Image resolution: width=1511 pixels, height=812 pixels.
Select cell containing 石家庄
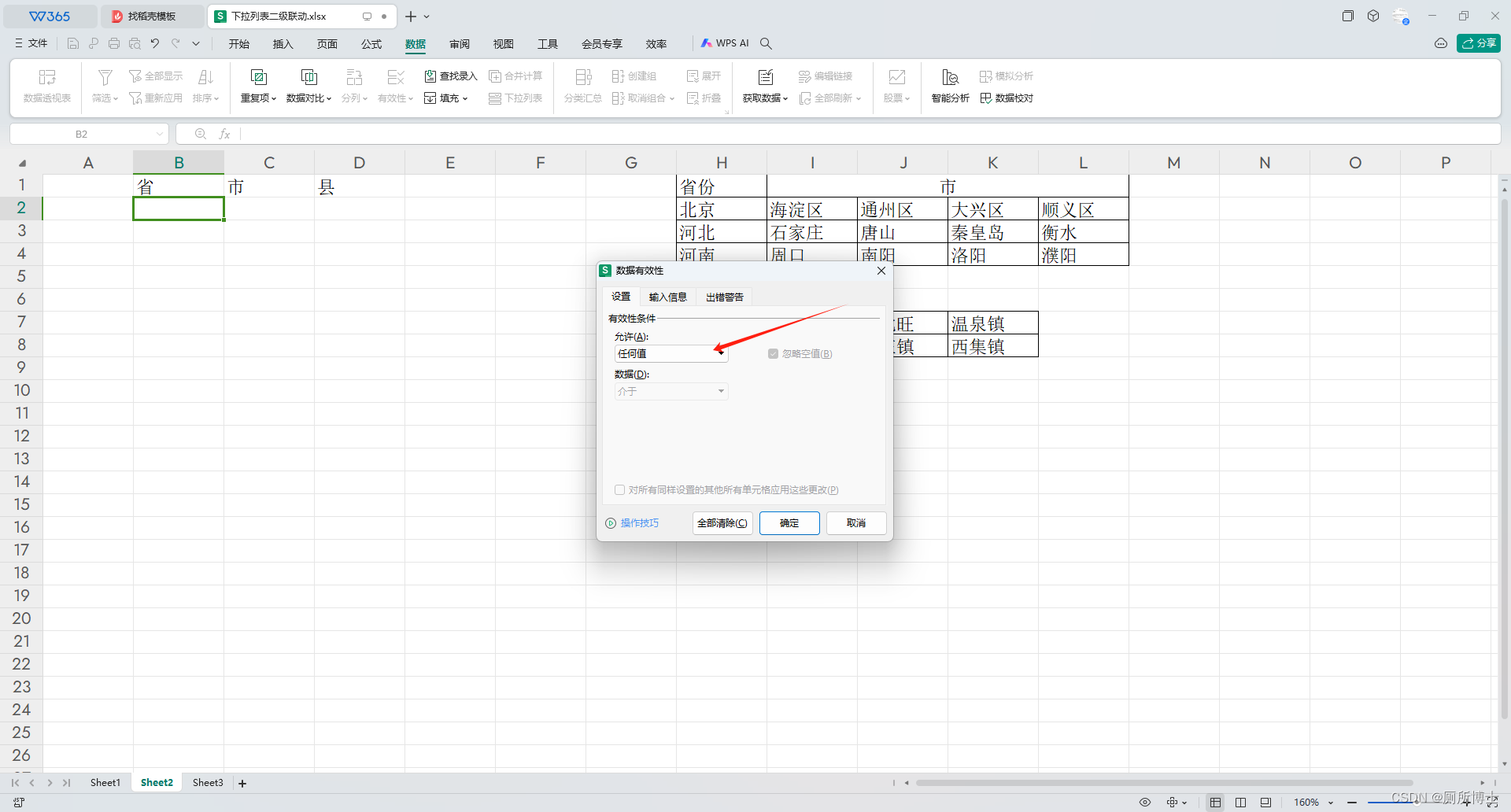(x=812, y=233)
